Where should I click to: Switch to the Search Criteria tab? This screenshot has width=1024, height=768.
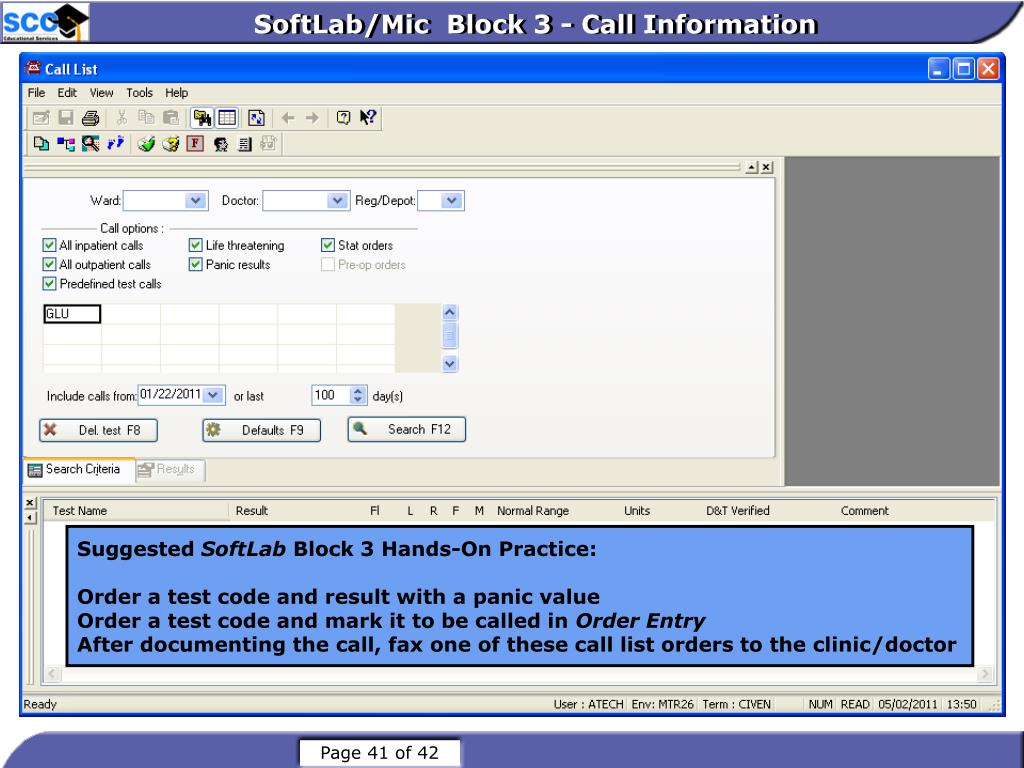[78, 470]
